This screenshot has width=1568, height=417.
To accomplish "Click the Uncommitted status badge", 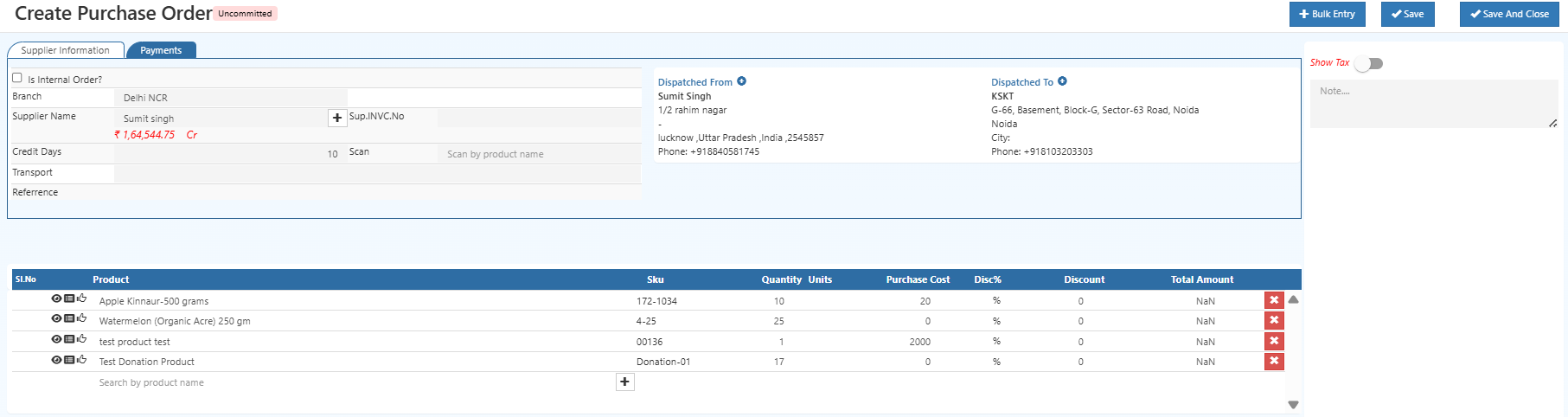I will [245, 14].
